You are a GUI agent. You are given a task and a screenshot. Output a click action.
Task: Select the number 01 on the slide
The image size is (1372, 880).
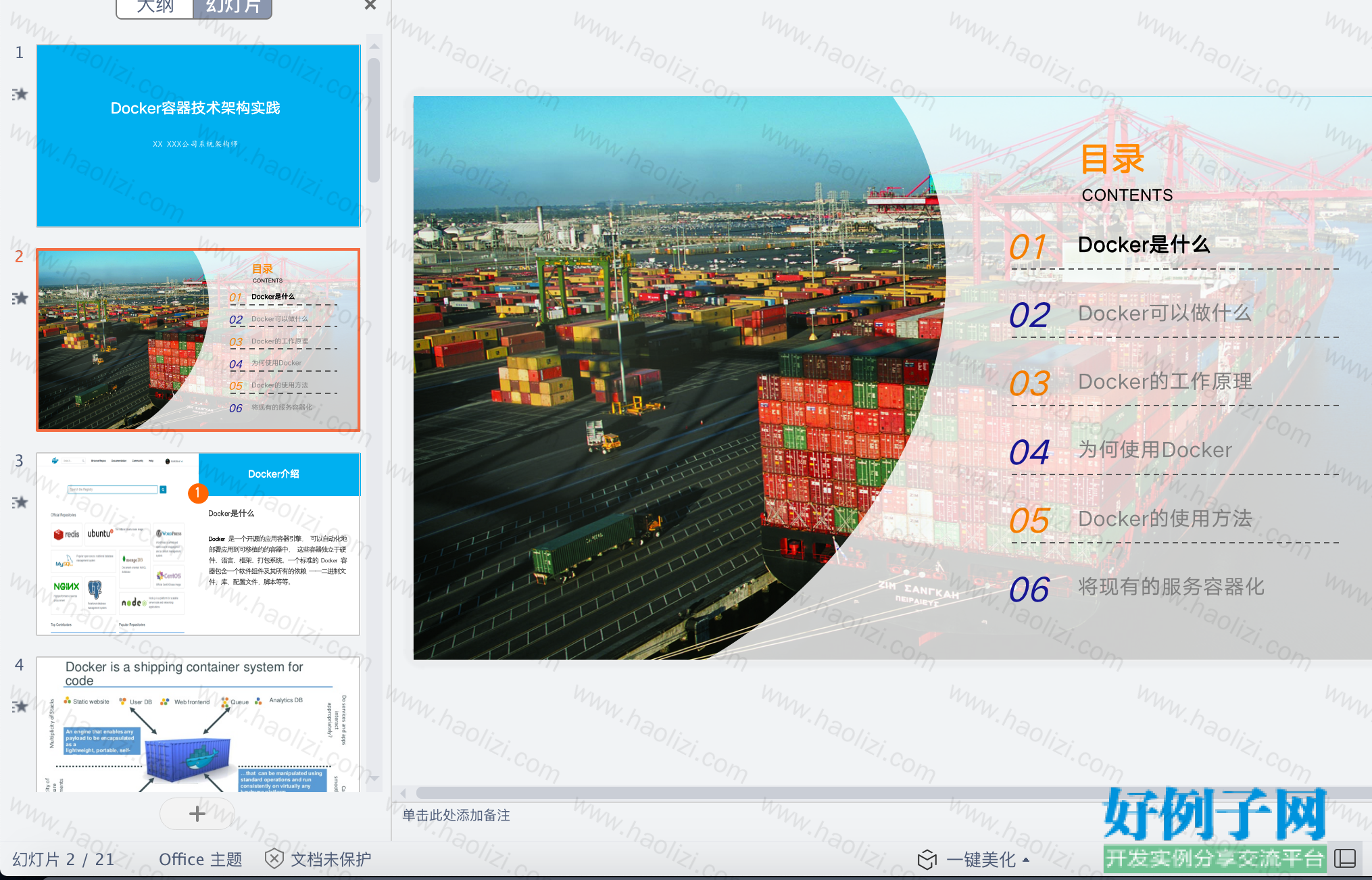click(1028, 247)
